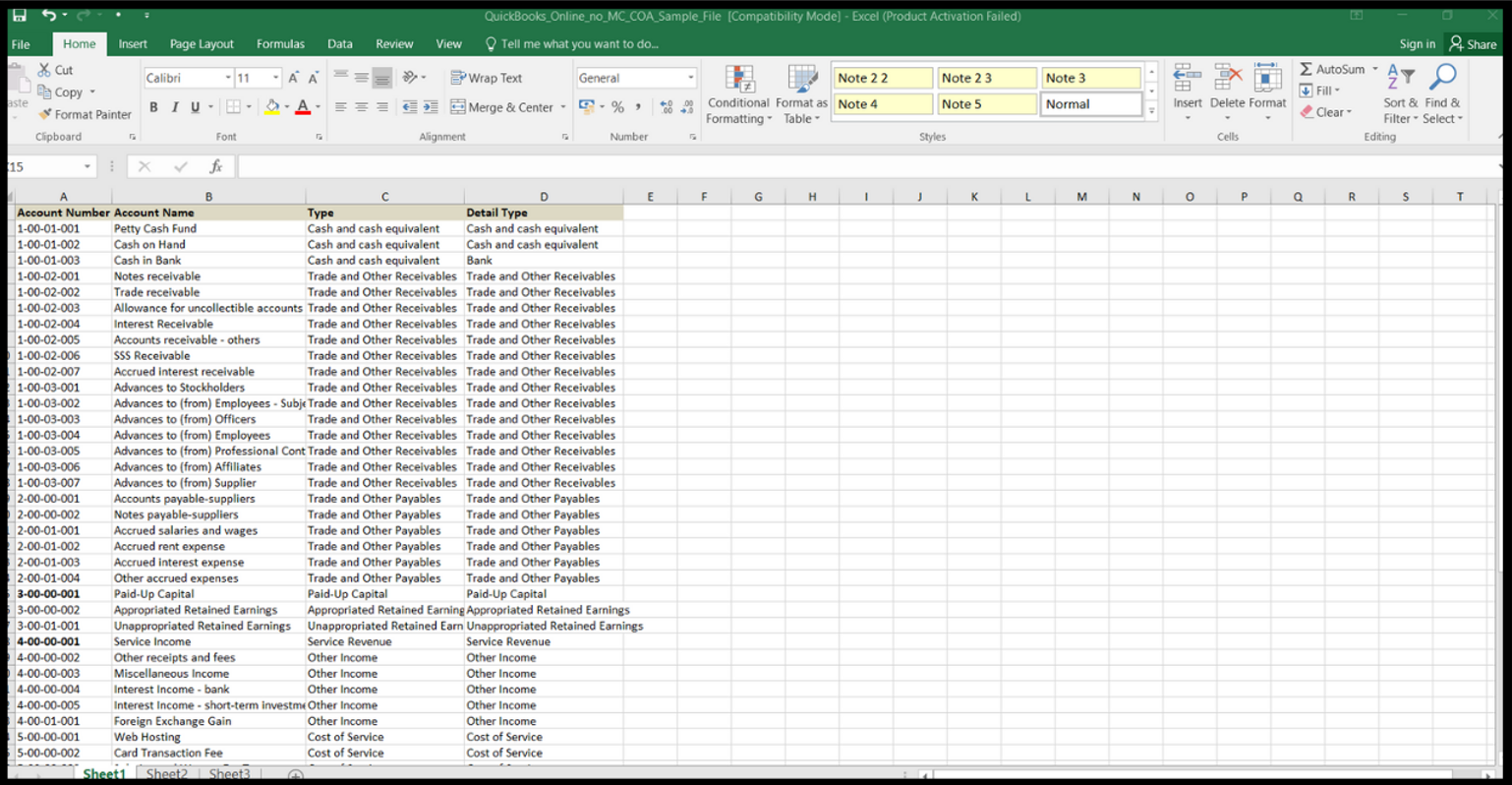Click the Tell me what you want search box
Viewport: 1512px width, 785px height.
point(572,44)
